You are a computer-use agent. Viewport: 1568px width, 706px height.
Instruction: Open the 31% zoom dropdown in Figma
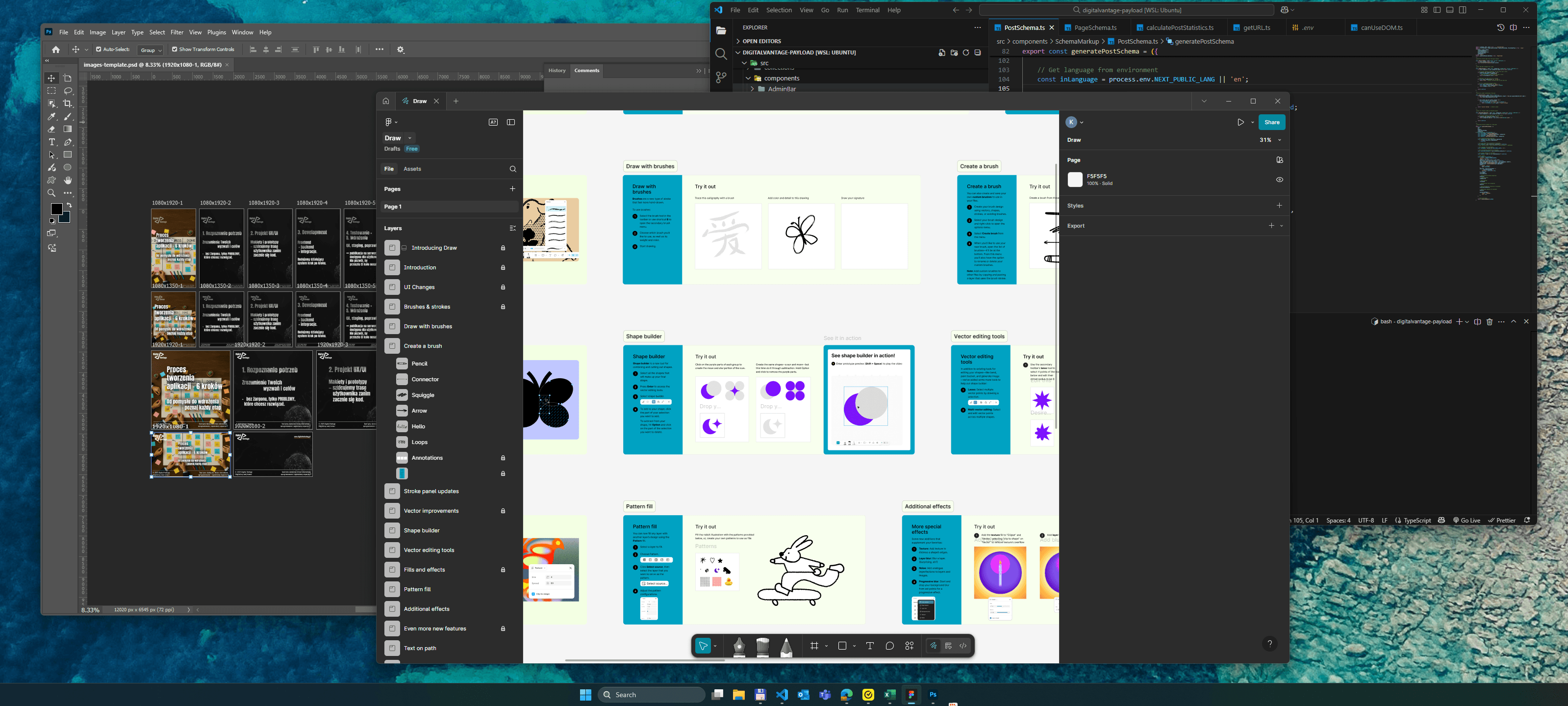tap(1268, 139)
